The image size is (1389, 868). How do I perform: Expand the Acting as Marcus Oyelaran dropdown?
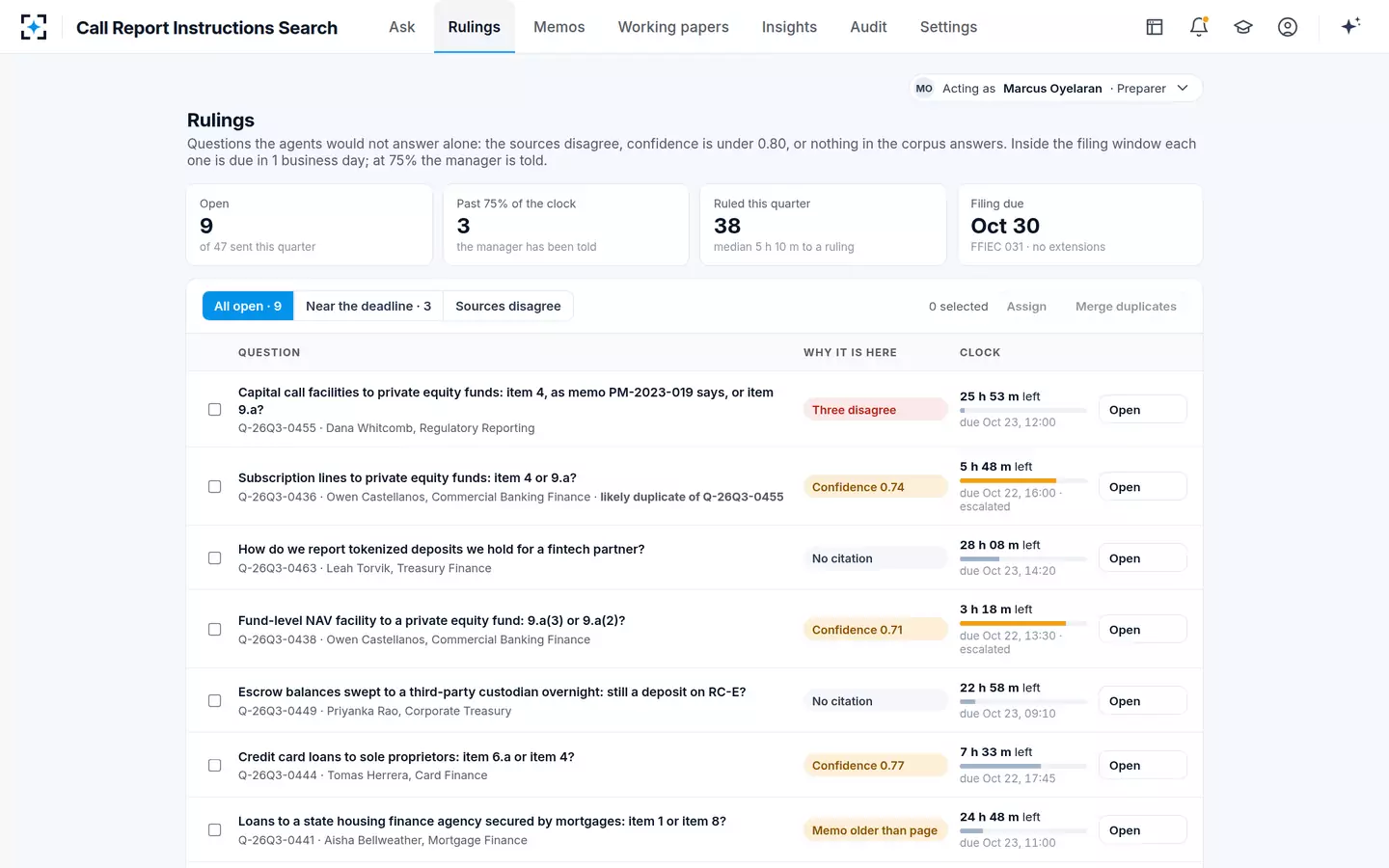1056,88
